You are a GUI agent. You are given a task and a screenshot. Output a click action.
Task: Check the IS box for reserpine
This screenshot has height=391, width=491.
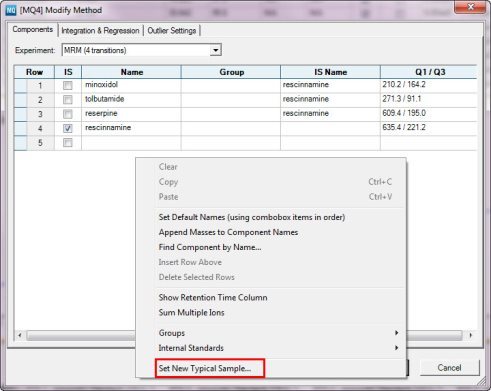68,114
